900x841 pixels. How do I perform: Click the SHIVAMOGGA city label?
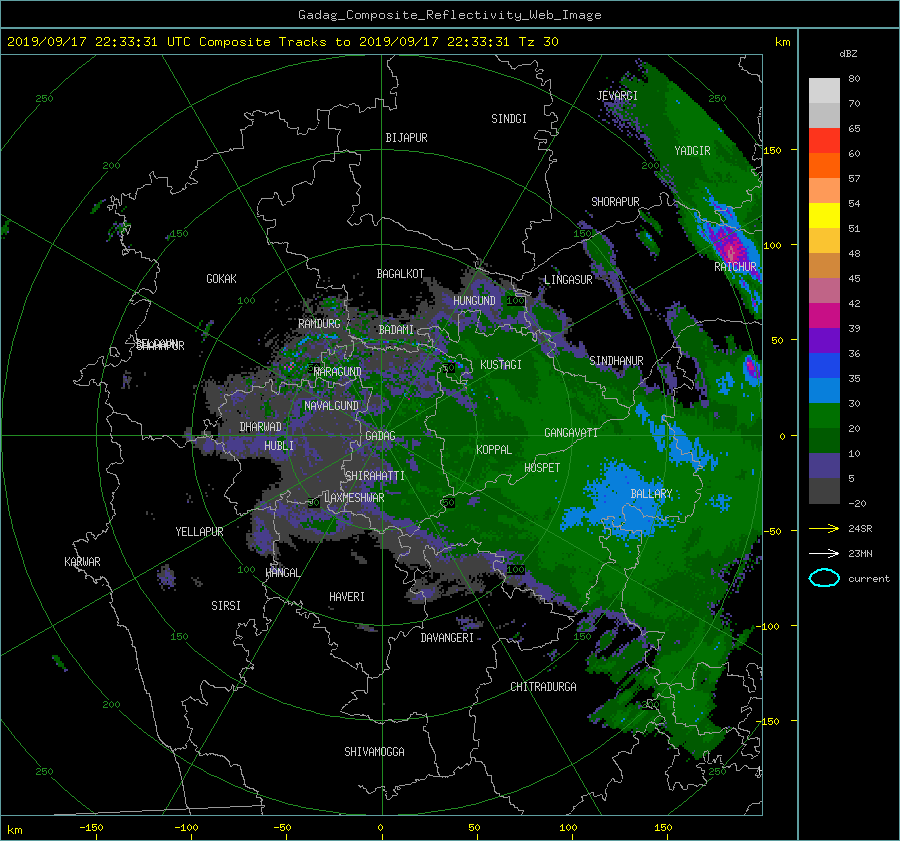pyautogui.click(x=374, y=752)
